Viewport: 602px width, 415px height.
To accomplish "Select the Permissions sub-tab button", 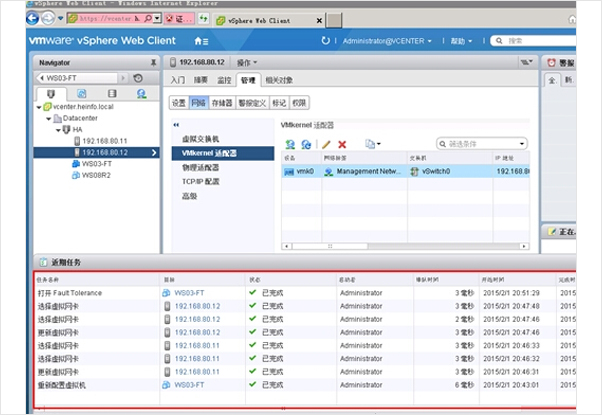I will coord(299,103).
